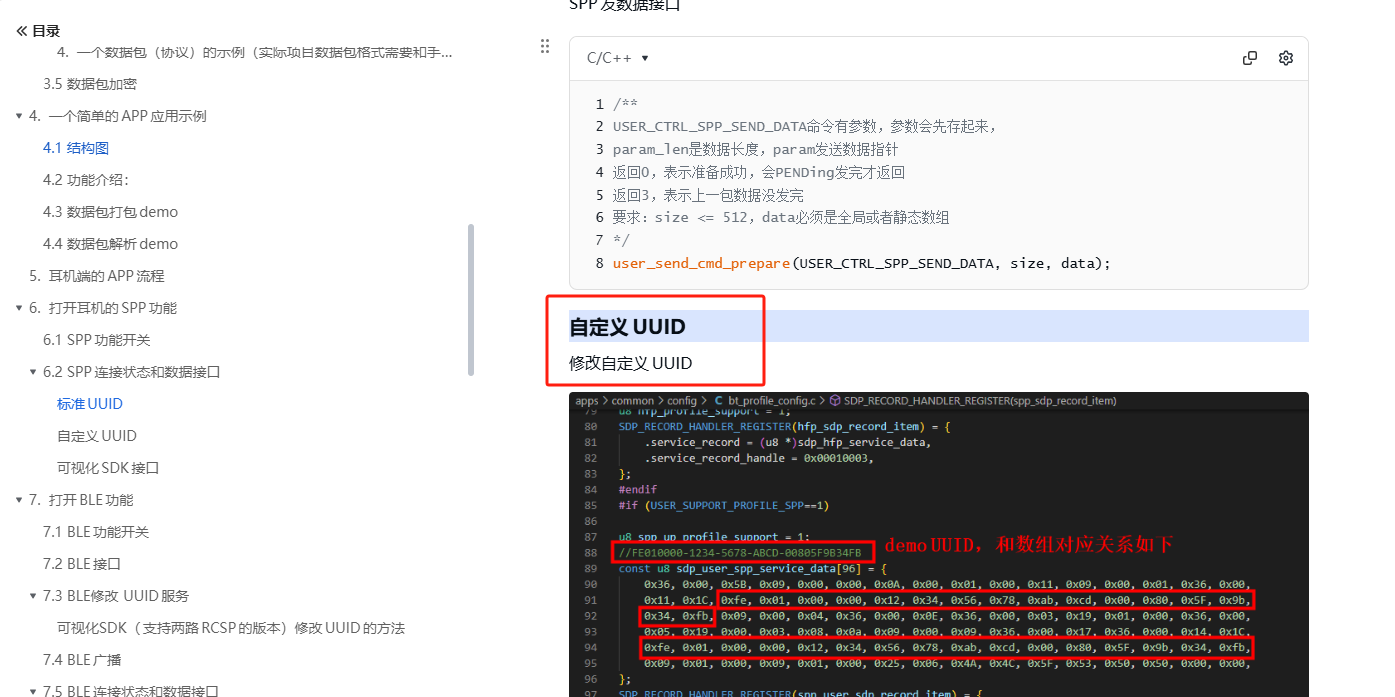Screen dimensions: 1395x697
Task: Open the code block settings gear
Action: tap(1286, 58)
